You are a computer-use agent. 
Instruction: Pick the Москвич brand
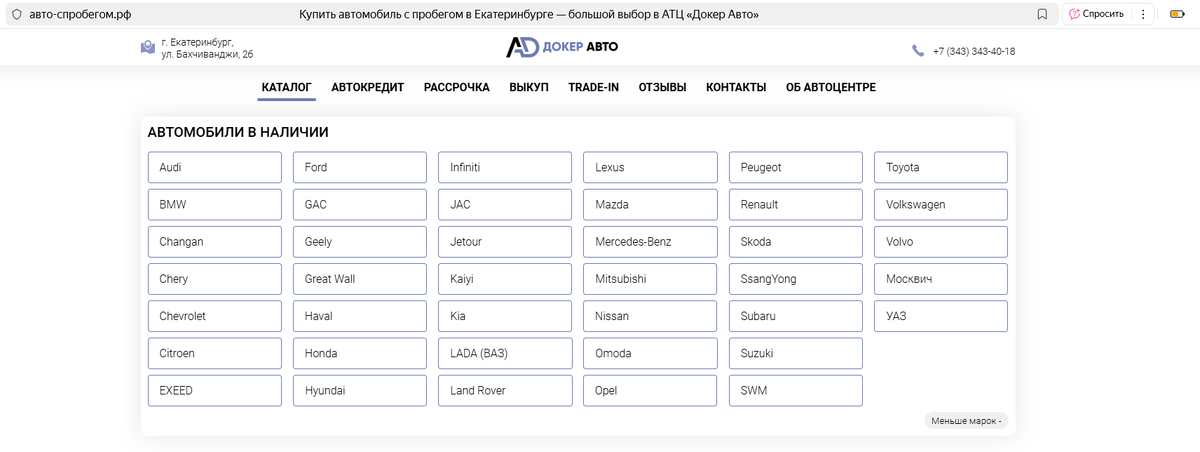coord(941,279)
